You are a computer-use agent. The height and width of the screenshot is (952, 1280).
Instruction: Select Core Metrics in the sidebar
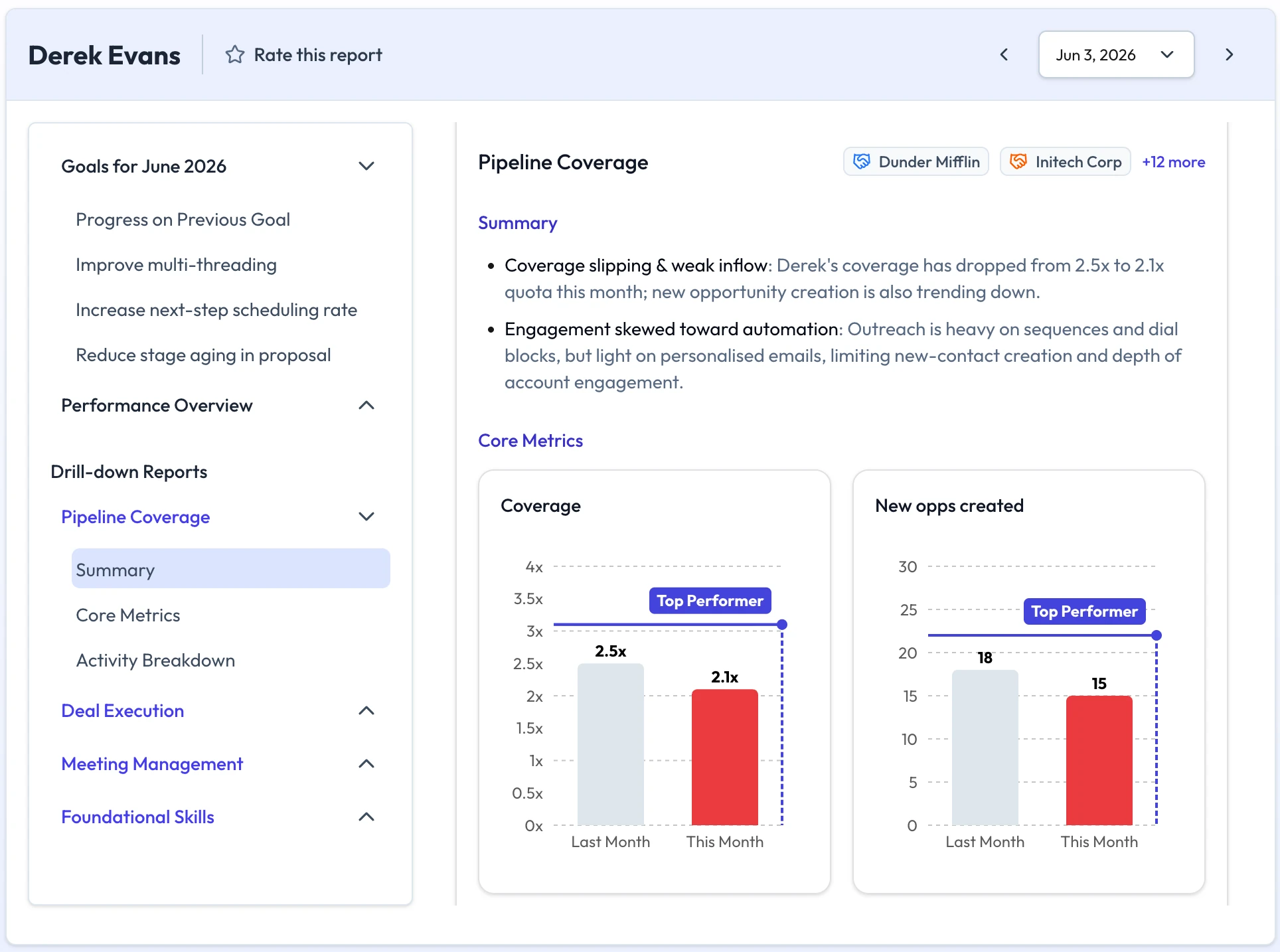(128, 615)
